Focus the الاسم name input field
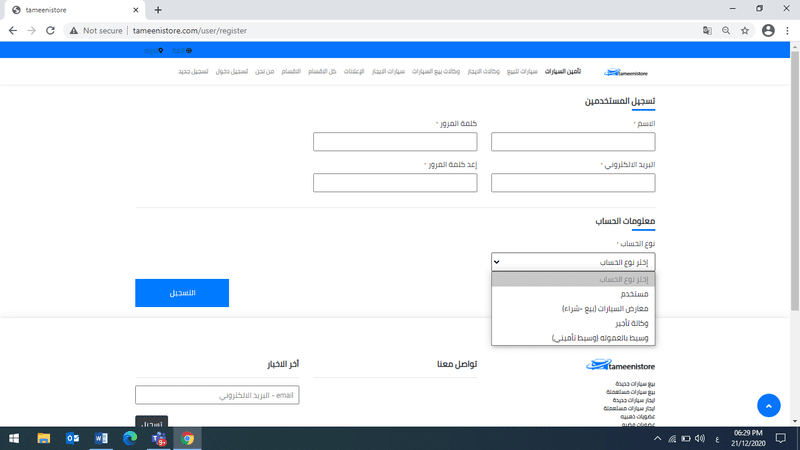This screenshot has height=450, width=800. click(x=573, y=141)
